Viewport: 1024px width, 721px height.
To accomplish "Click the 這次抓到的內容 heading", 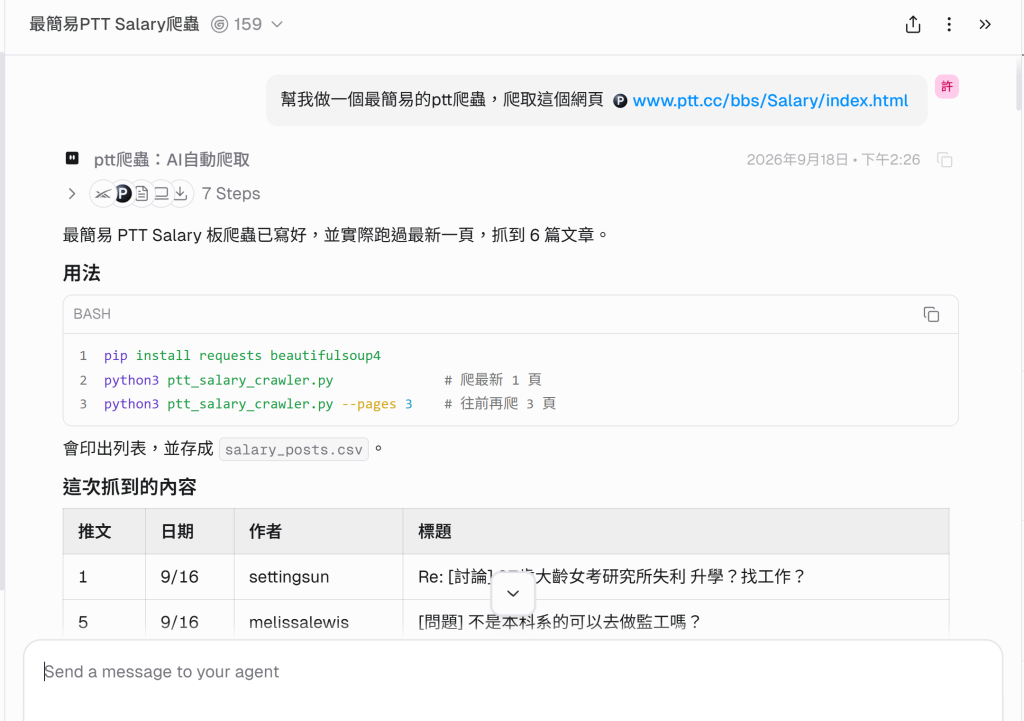I will pos(129,487).
